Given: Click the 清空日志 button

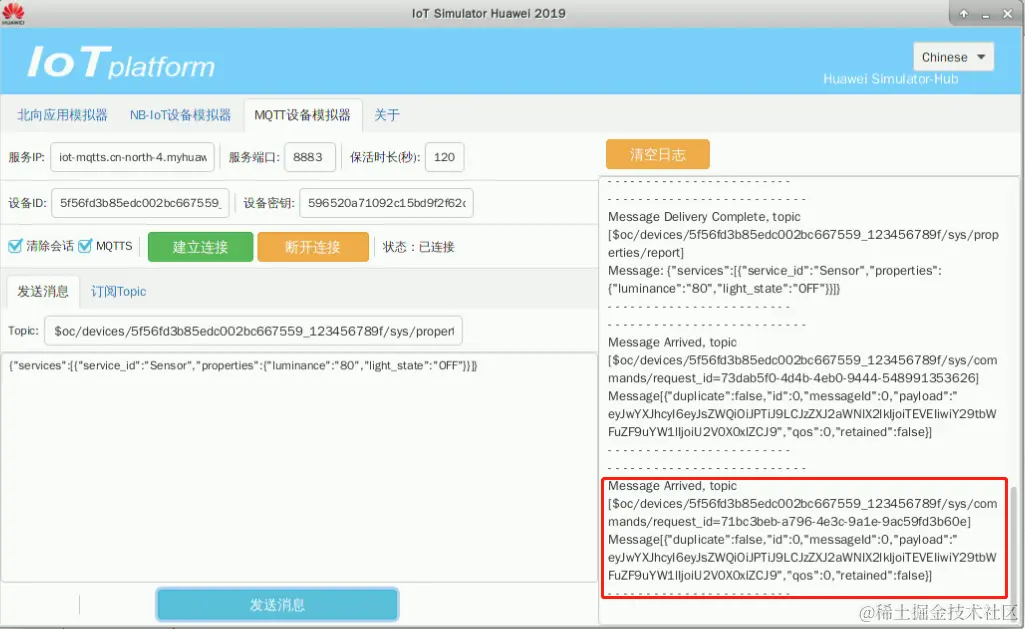Looking at the screenshot, I should click(658, 154).
